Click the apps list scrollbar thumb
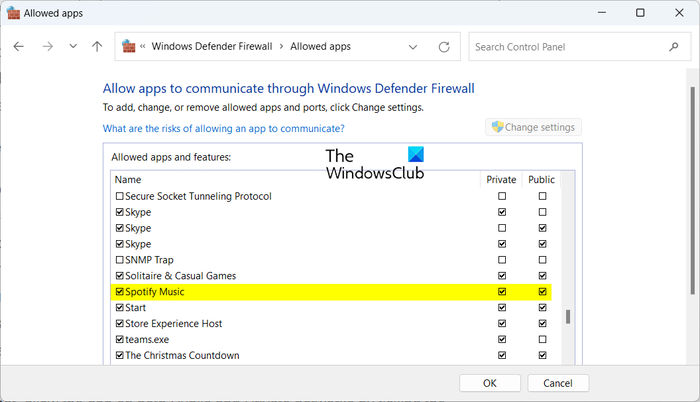The image size is (700, 402). (x=568, y=317)
